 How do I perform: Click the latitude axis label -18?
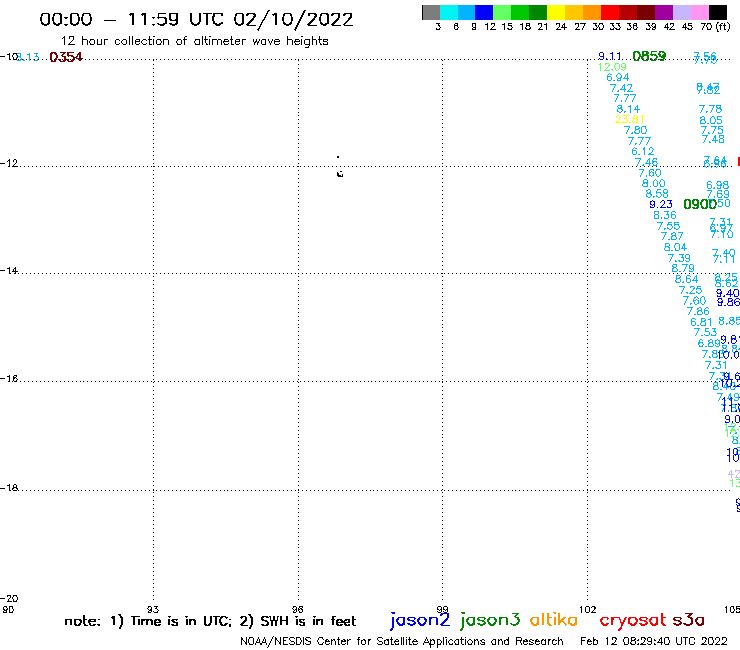(x=9, y=488)
